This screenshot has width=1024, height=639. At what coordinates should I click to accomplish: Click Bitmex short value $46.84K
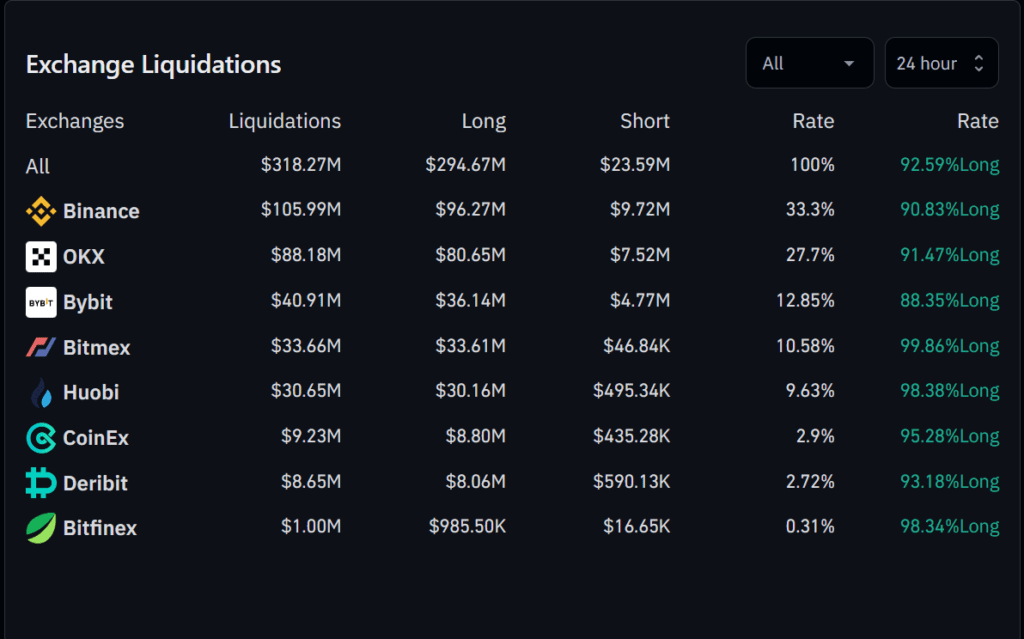pos(636,346)
